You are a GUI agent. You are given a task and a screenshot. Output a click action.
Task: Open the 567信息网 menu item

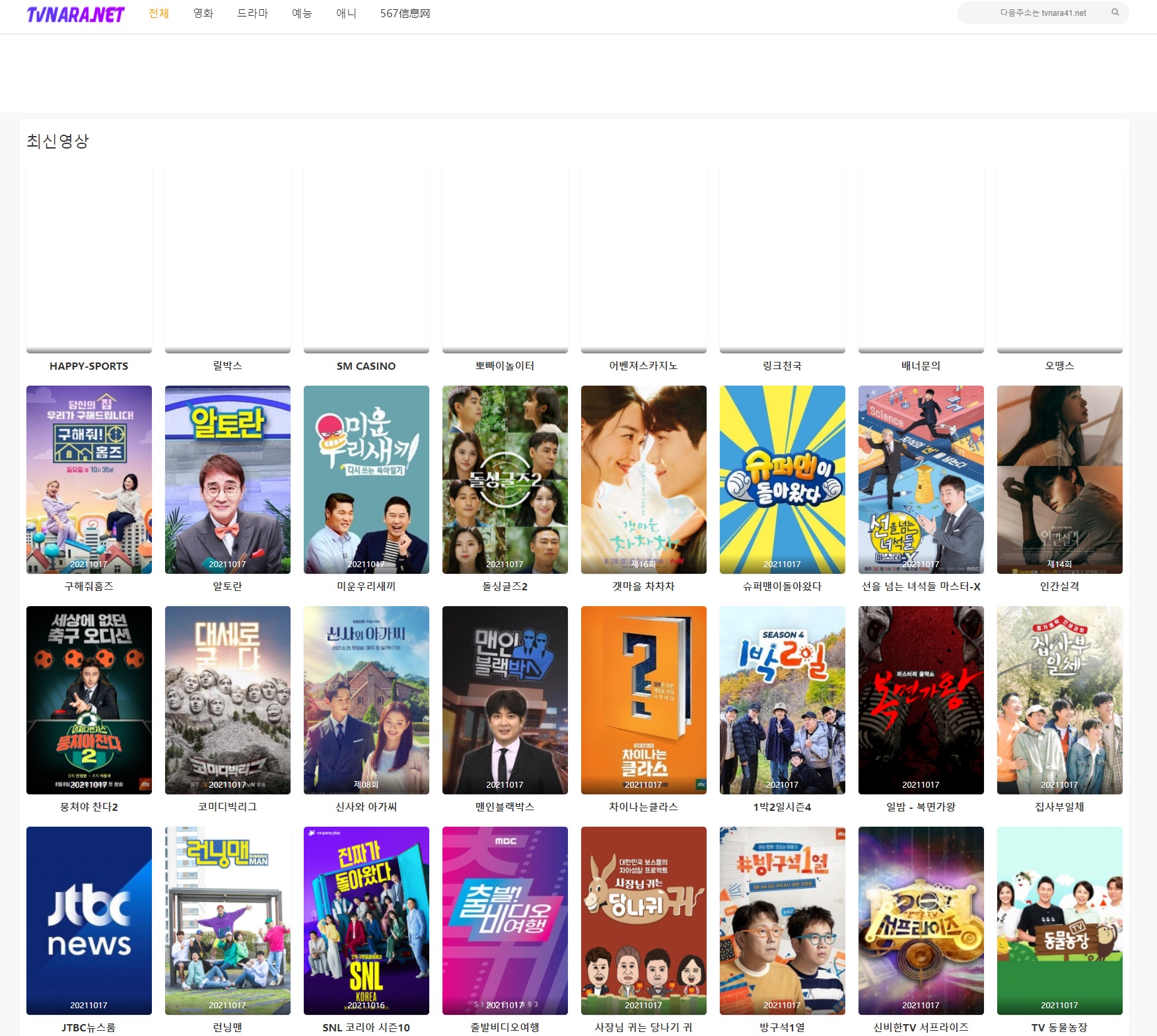click(405, 13)
